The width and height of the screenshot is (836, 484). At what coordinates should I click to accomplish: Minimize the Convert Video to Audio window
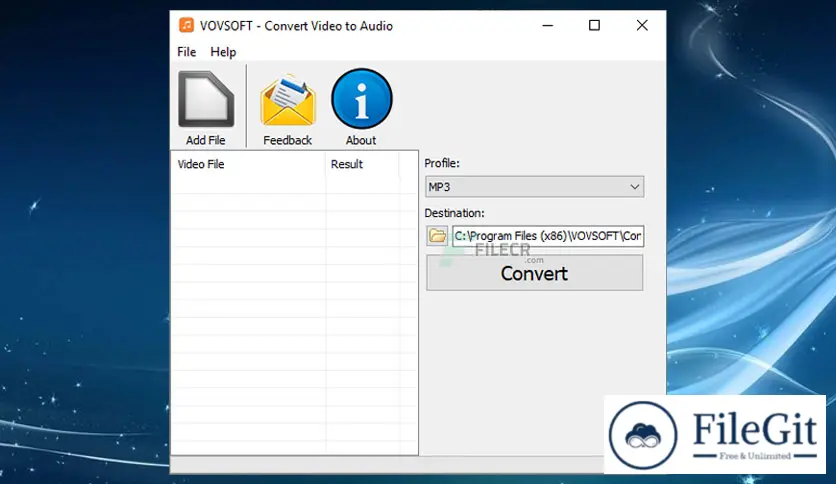[548, 26]
